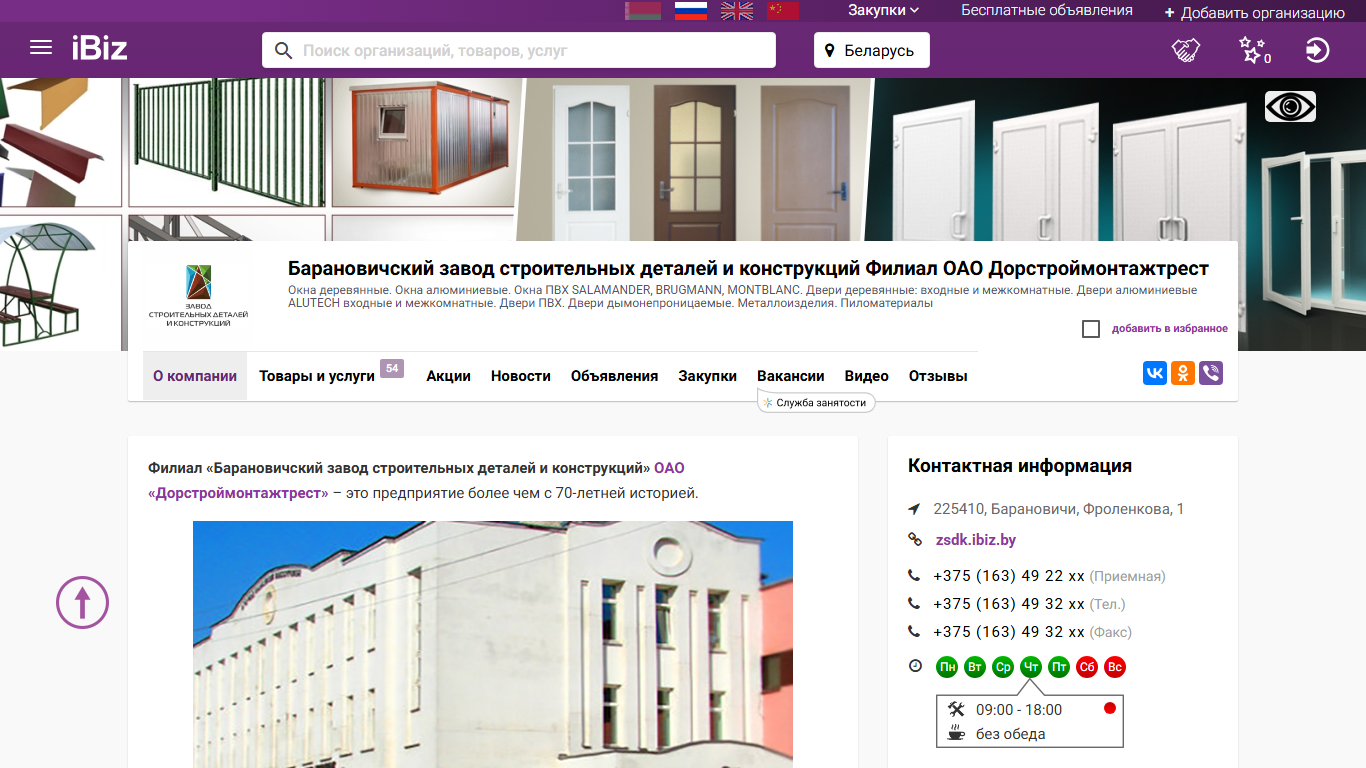
Task: Click Добавить организацию link
Action: [x=1255, y=13]
